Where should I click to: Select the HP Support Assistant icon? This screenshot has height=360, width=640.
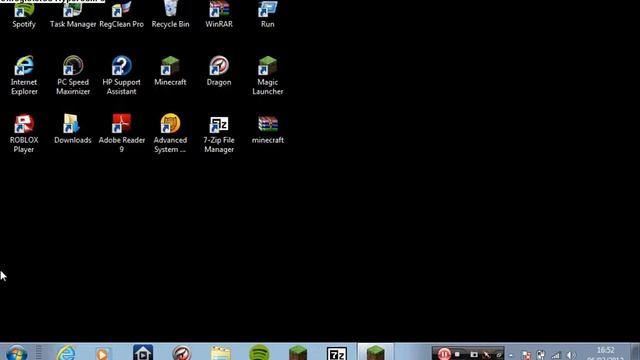point(121,76)
